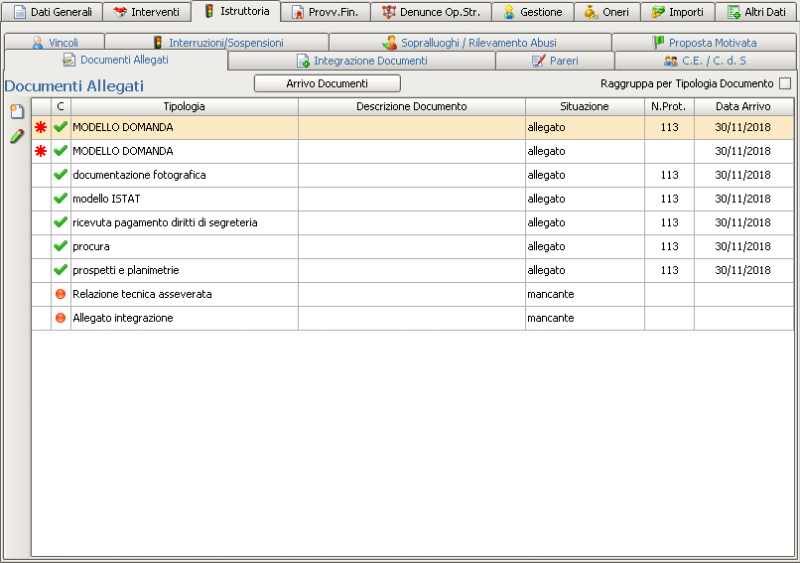Switch to the Integrazione Documenti tab
The height and width of the screenshot is (563, 800).
(362, 61)
